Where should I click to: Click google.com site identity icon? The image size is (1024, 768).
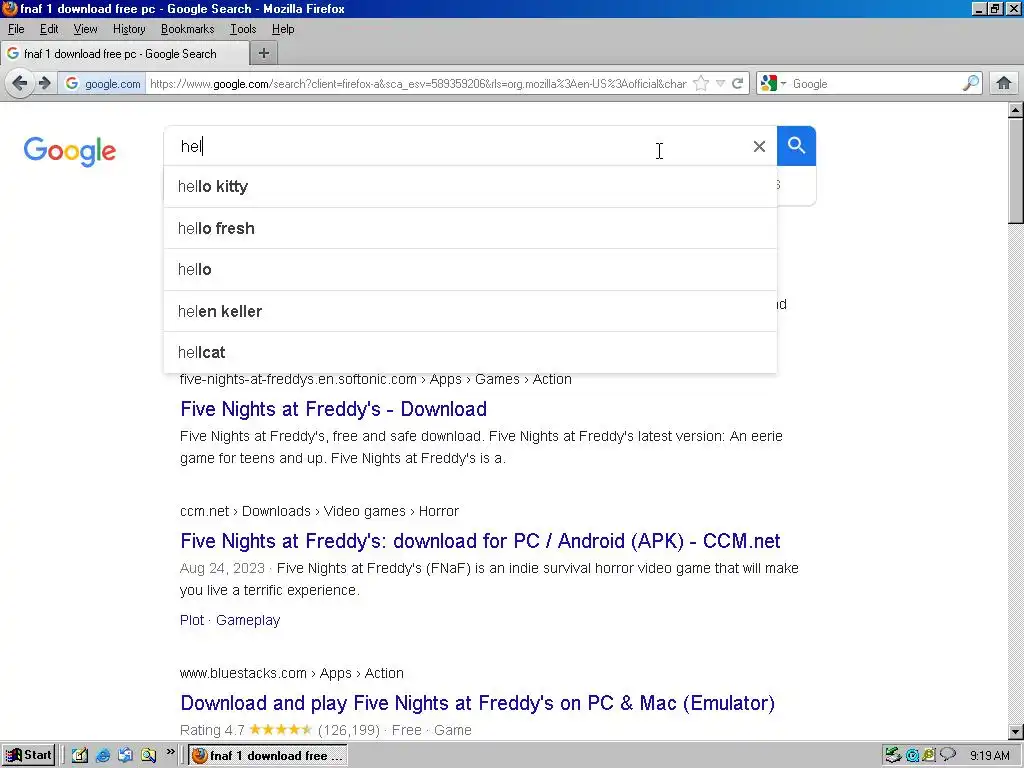click(x=103, y=84)
